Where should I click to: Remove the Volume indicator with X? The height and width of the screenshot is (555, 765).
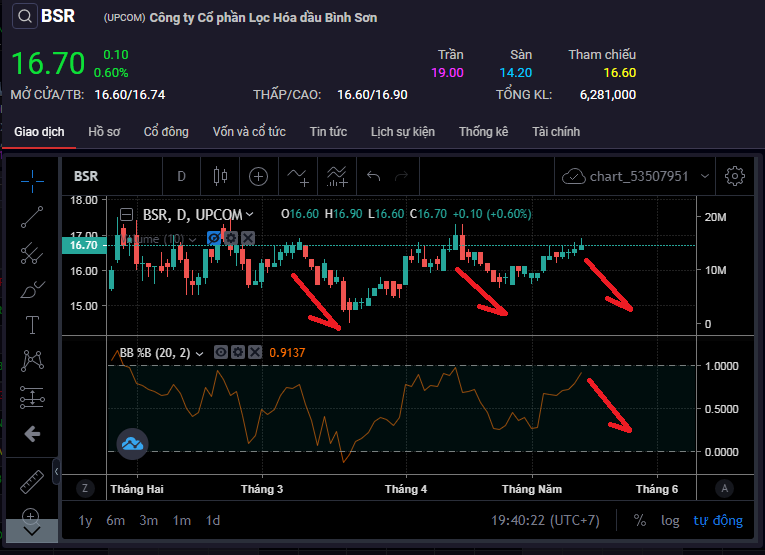click(248, 238)
